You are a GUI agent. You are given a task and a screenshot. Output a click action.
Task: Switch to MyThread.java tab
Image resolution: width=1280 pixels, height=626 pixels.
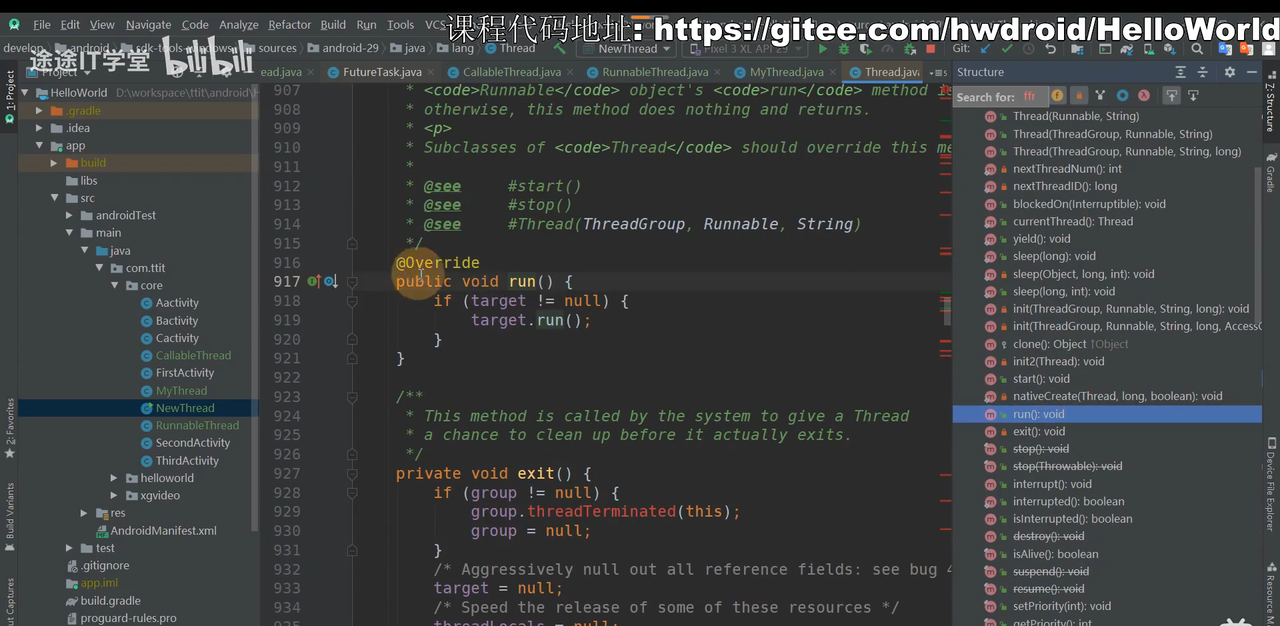(x=787, y=72)
